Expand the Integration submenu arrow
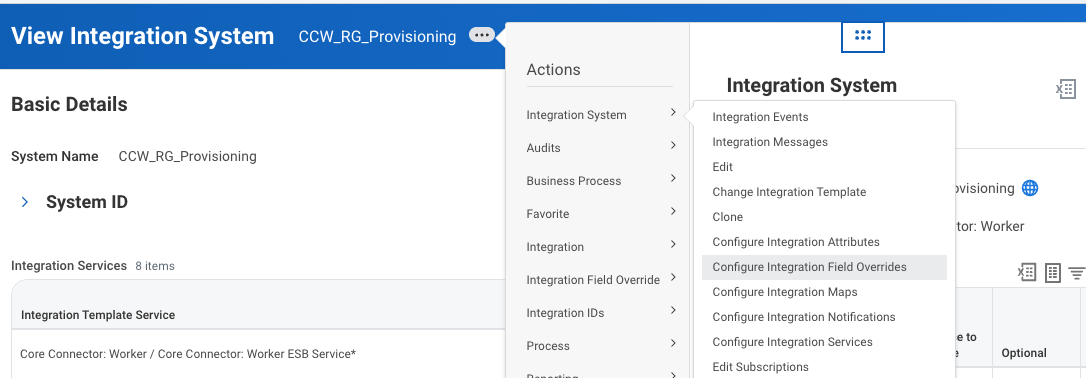The height and width of the screenshot is (378, 1086). pos(673,244)
